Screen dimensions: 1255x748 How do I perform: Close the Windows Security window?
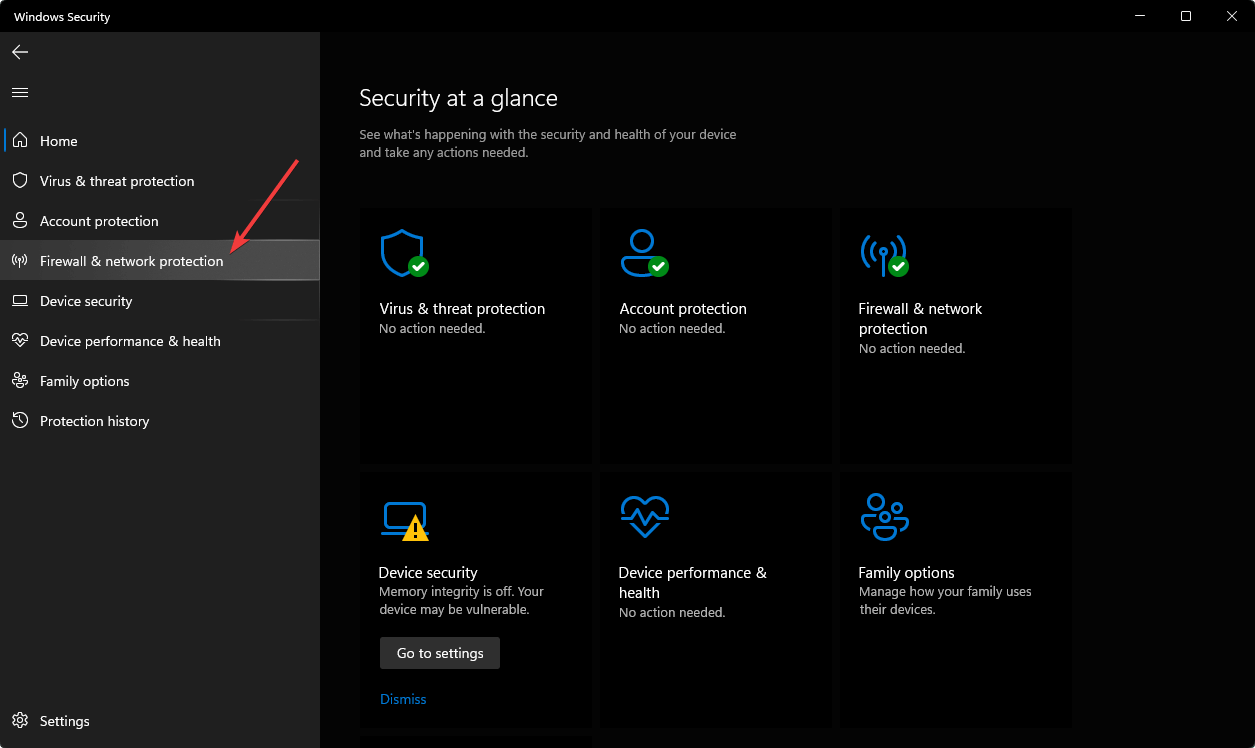coord(1231,16)
